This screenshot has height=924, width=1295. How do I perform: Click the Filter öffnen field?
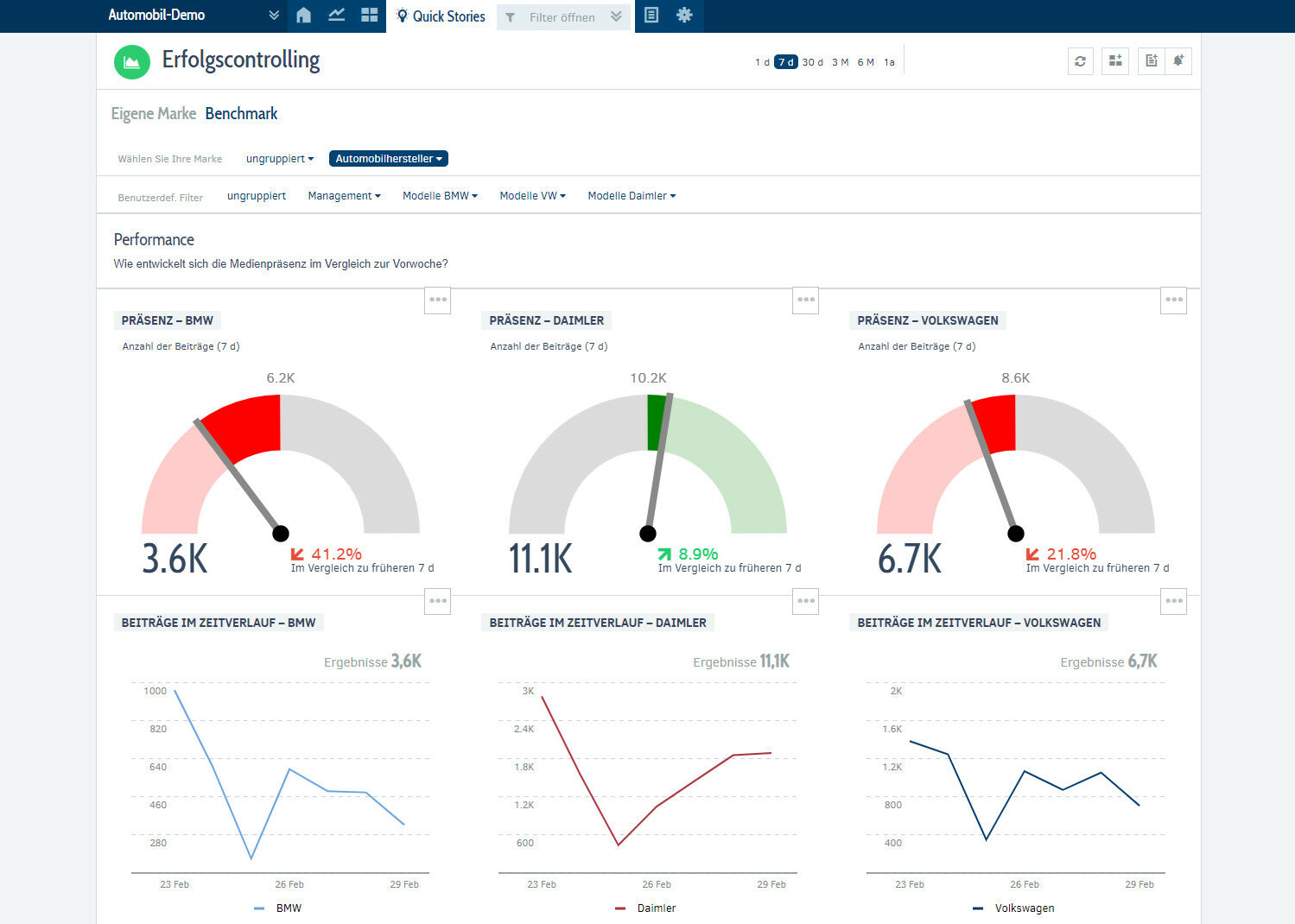click(x=562, y=17)
